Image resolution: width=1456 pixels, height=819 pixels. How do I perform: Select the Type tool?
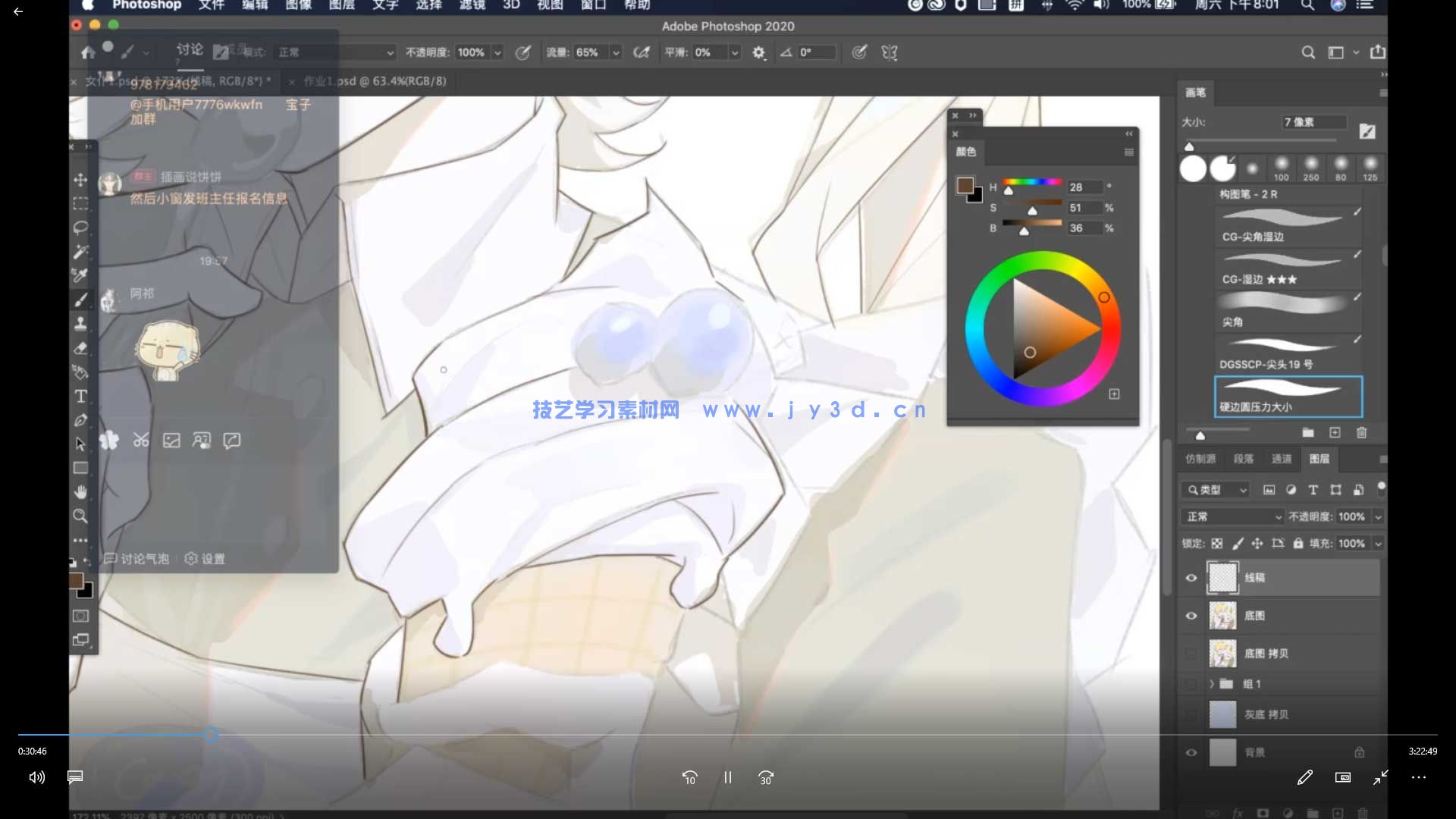81,395
